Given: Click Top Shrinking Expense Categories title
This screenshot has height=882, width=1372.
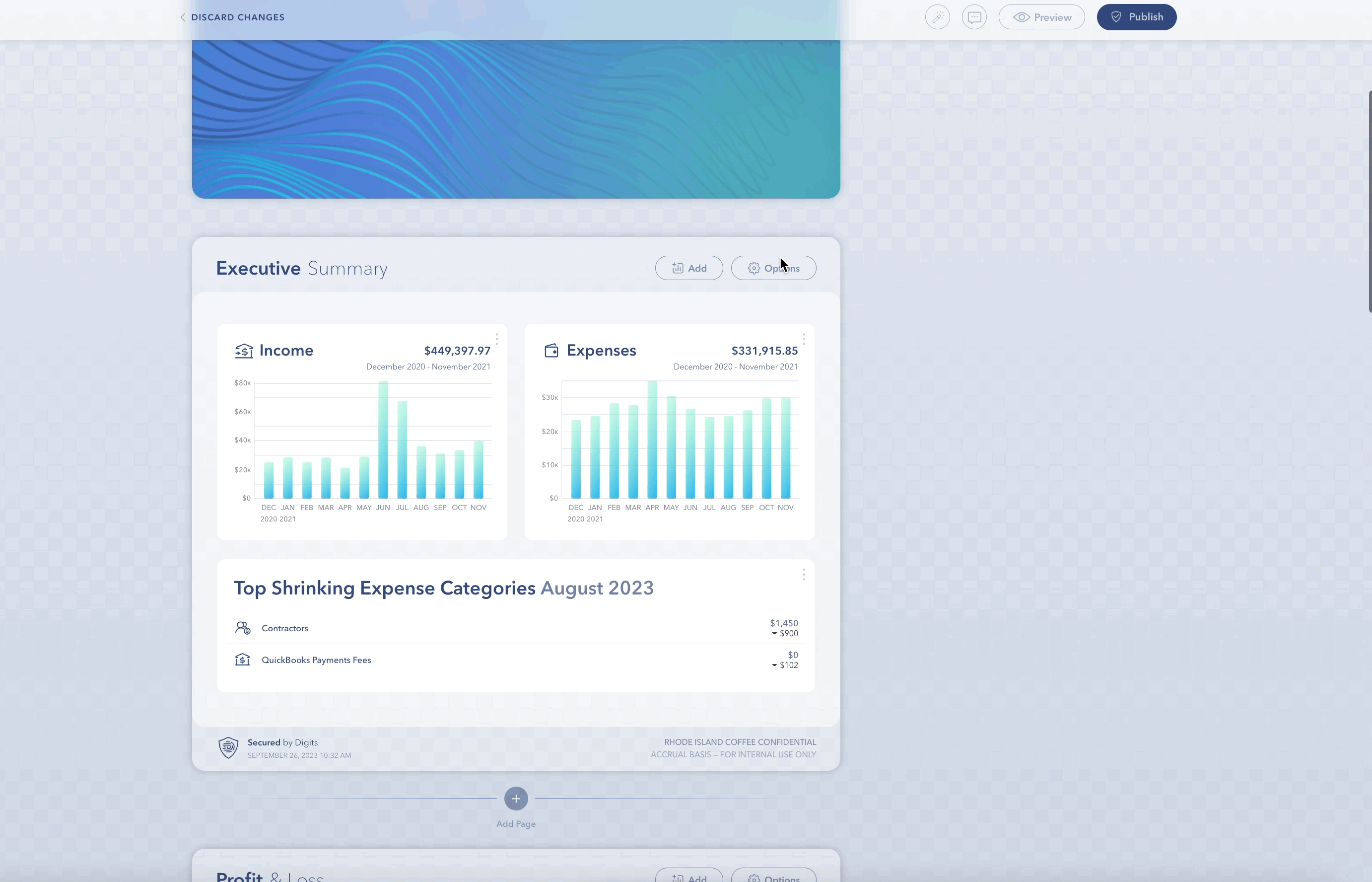Looking at the screenshot, I should point(444,588).
